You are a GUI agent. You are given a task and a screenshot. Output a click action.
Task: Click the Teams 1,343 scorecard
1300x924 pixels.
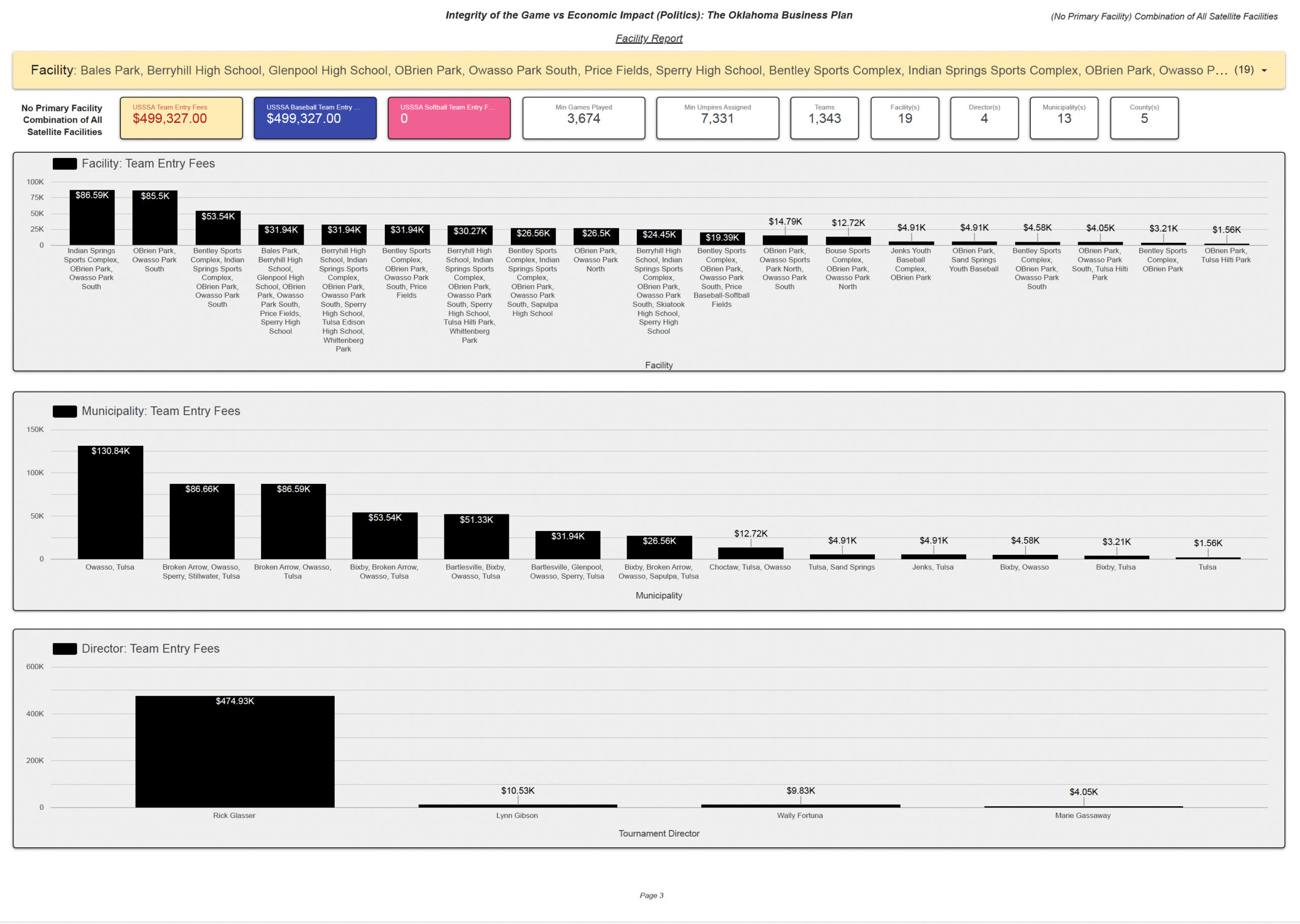pos(824,118)
